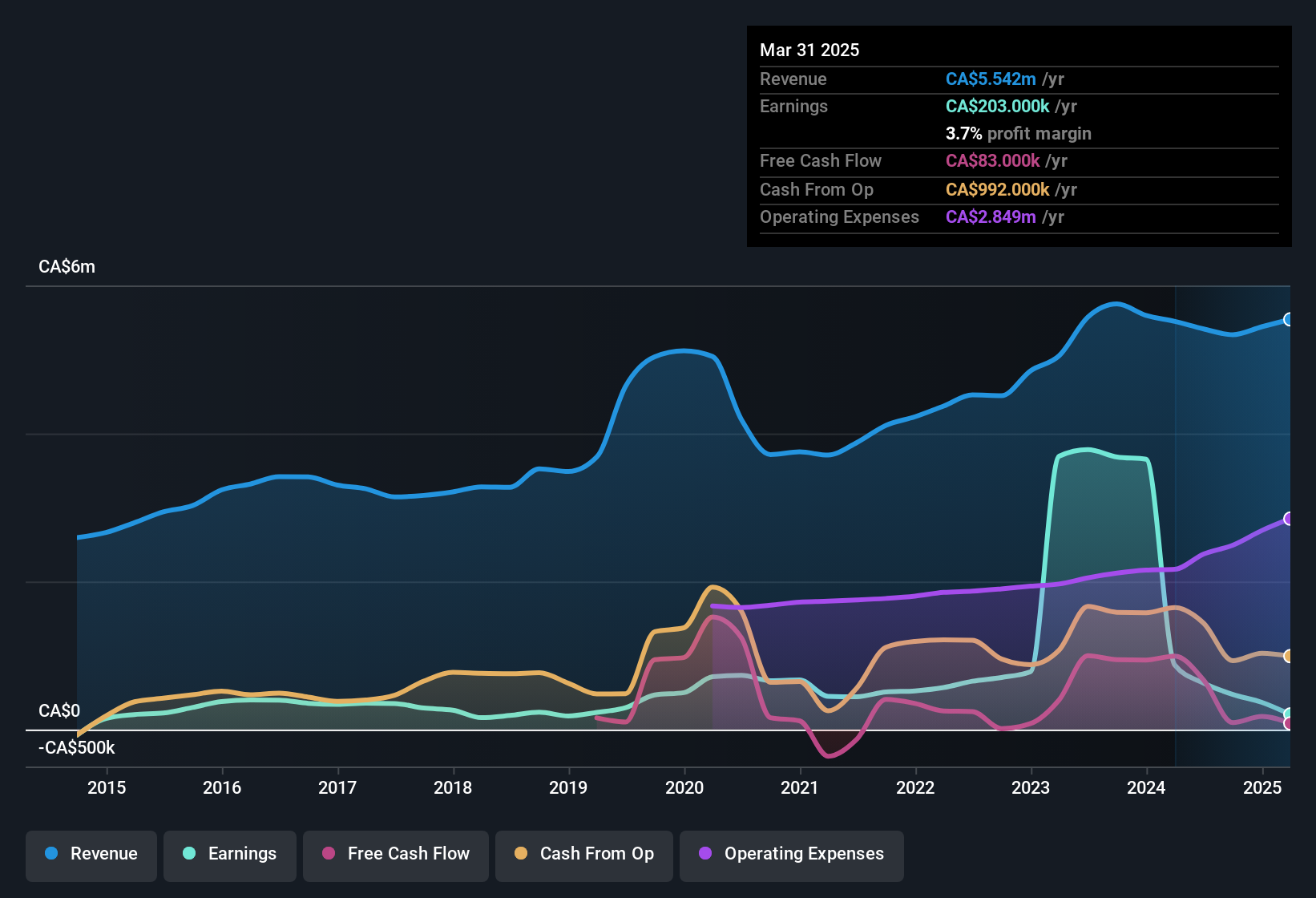Click the CA$5.542m revenue value
Image resolution: width=1316 pixels, height=898 pixels.
(991, 79)
